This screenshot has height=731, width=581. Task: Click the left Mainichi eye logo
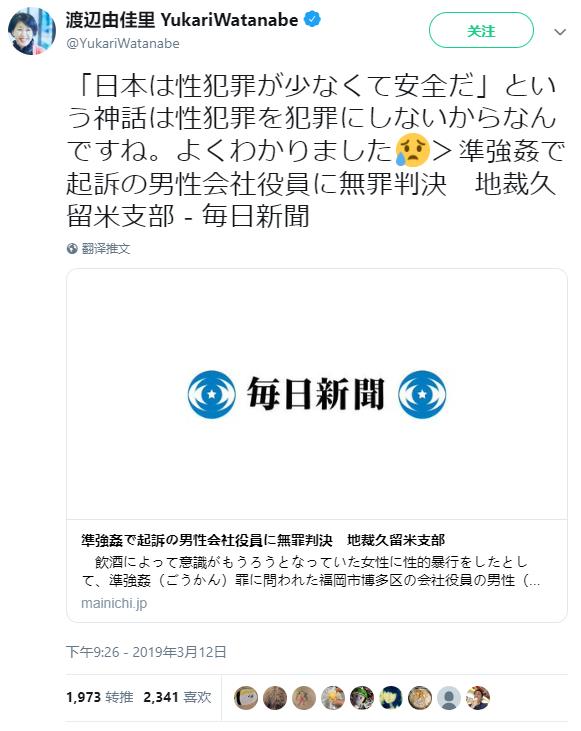[x=212, y=394]
